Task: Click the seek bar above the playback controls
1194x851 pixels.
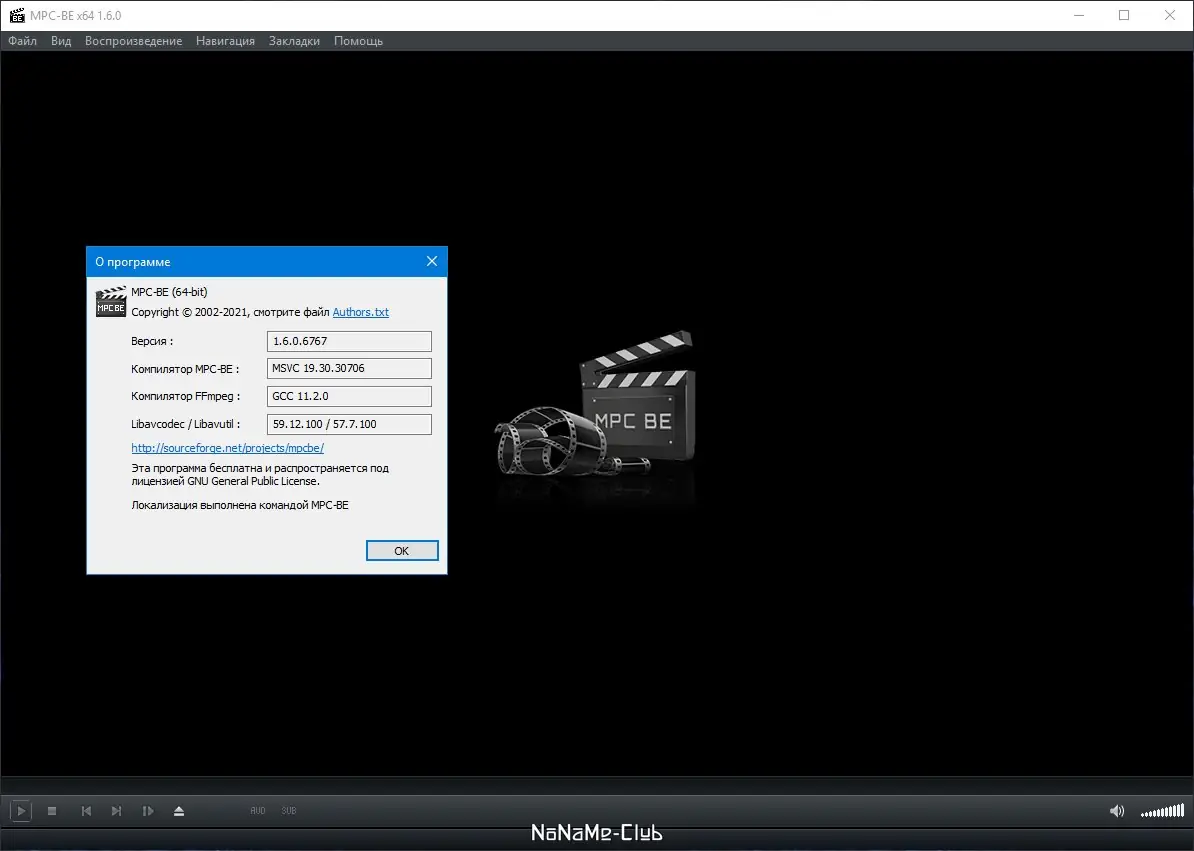Action: tap(597, 786)
